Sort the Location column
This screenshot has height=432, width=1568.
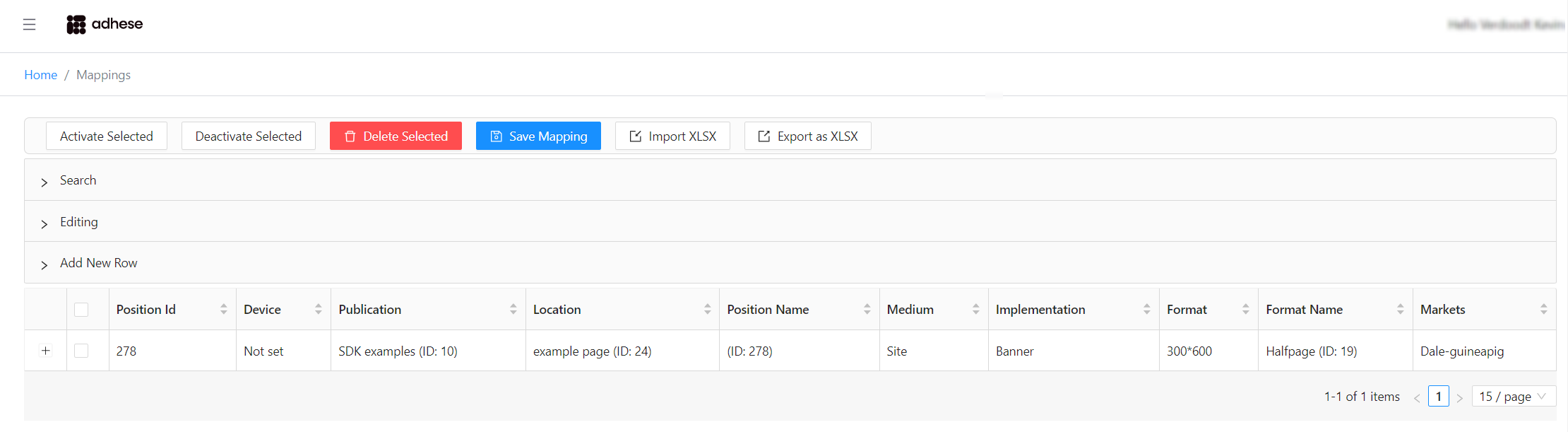click(x=707, y=309)
